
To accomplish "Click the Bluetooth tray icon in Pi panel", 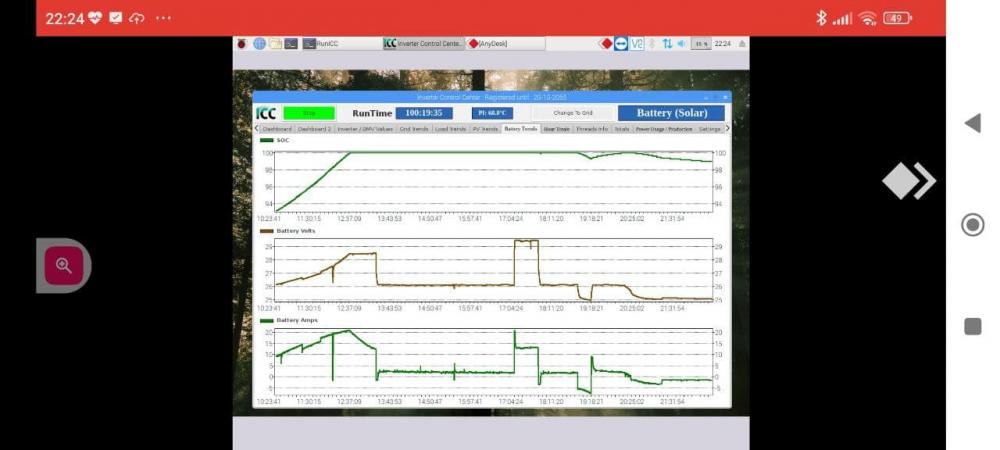I will pyautogui.click(x=652, y=43).
